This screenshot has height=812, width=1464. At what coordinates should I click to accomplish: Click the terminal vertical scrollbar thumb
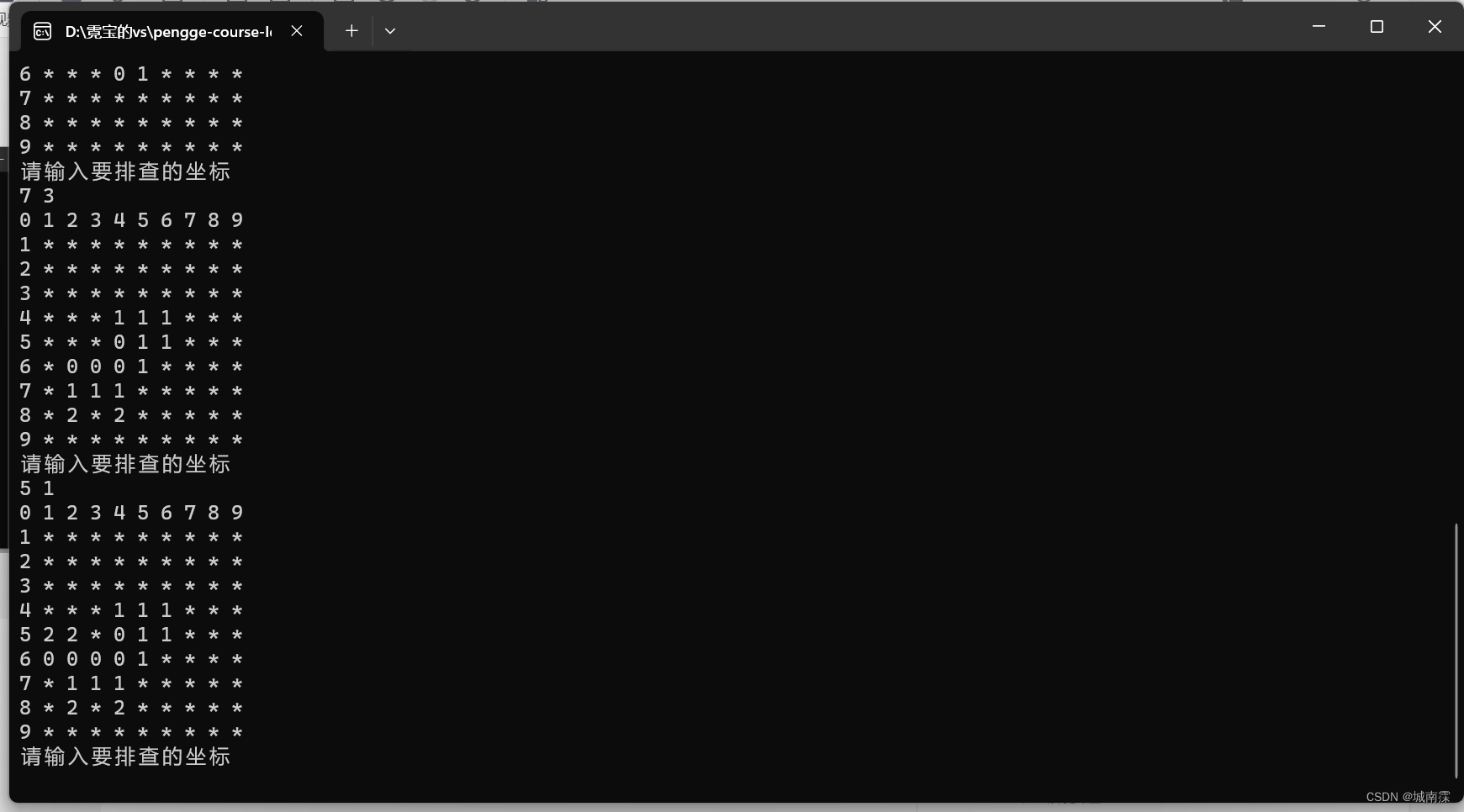(1456, 651)
